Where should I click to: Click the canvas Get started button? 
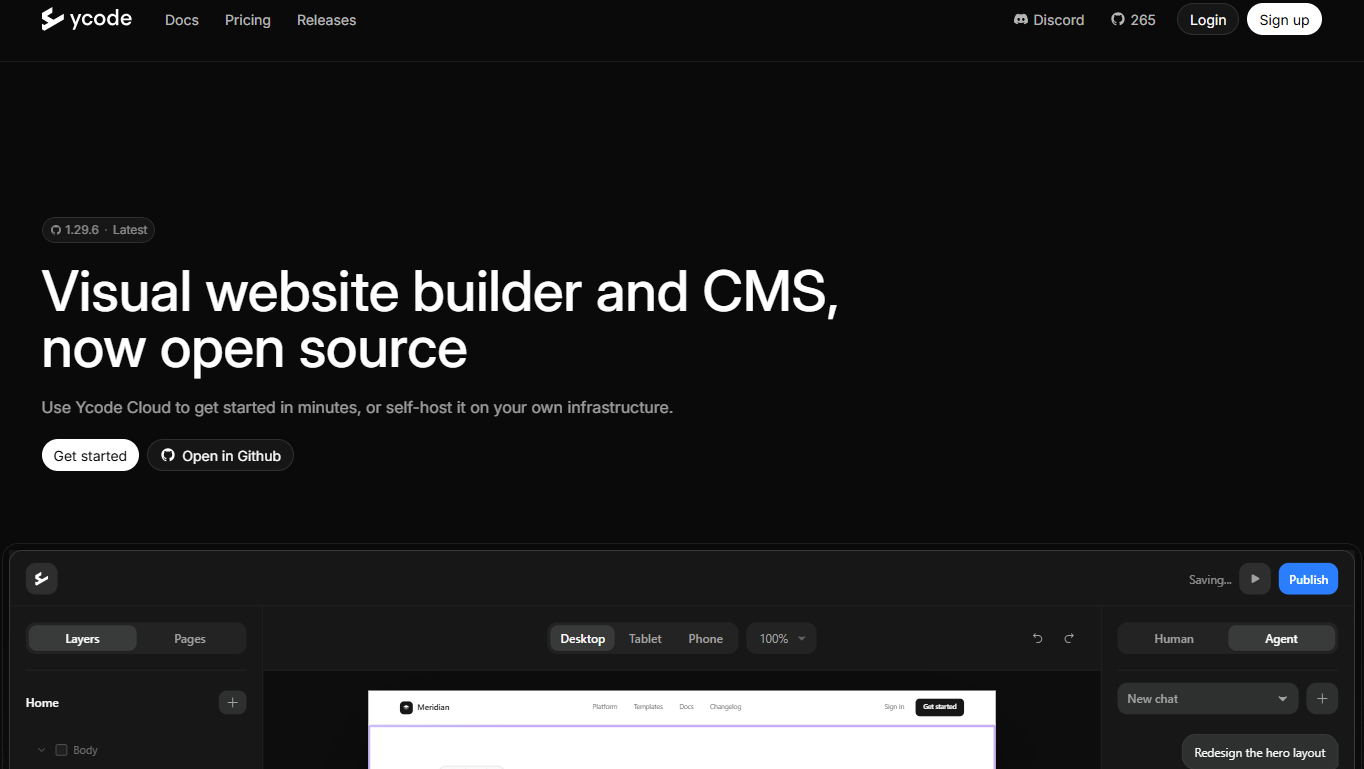(940, 707)
